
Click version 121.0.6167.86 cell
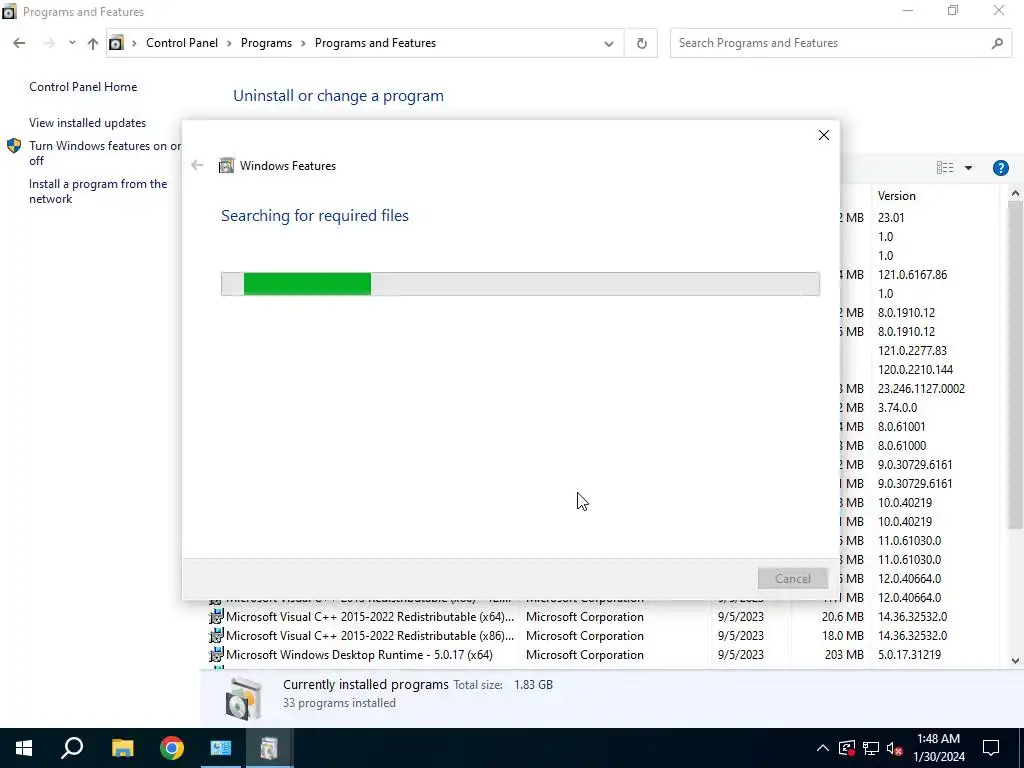[912, 275]
